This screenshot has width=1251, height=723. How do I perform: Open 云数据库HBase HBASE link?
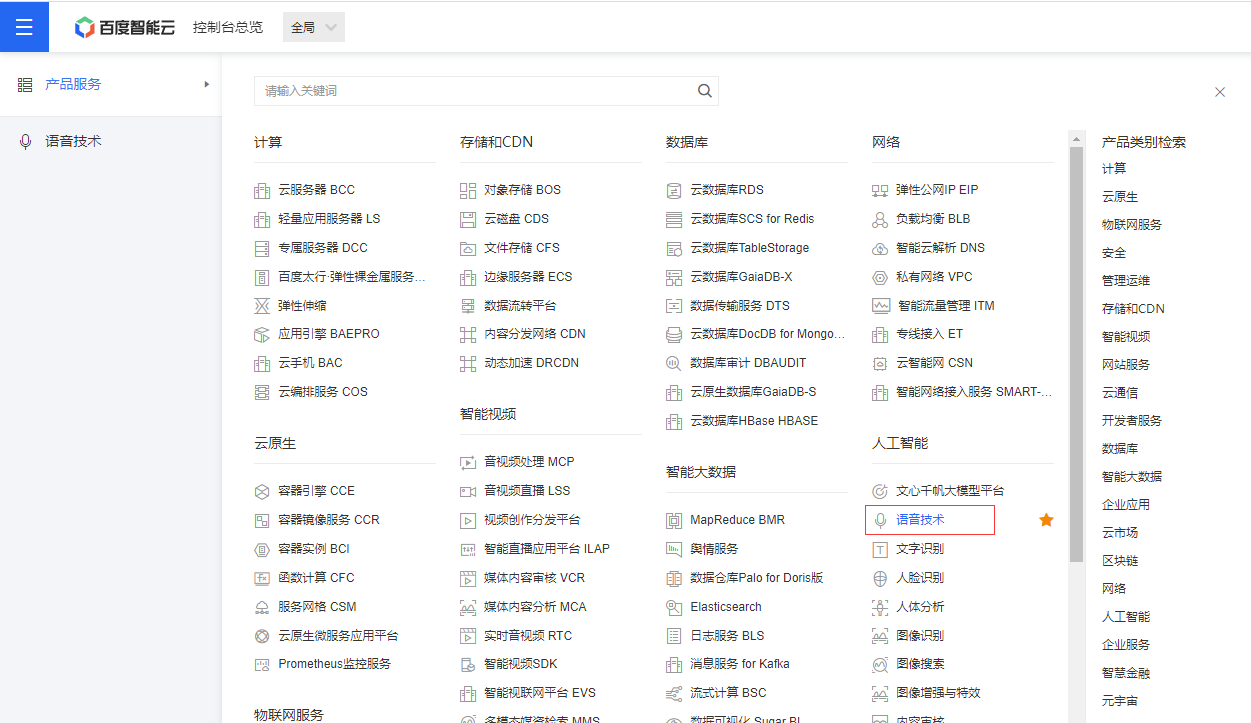tap(754, 421)
